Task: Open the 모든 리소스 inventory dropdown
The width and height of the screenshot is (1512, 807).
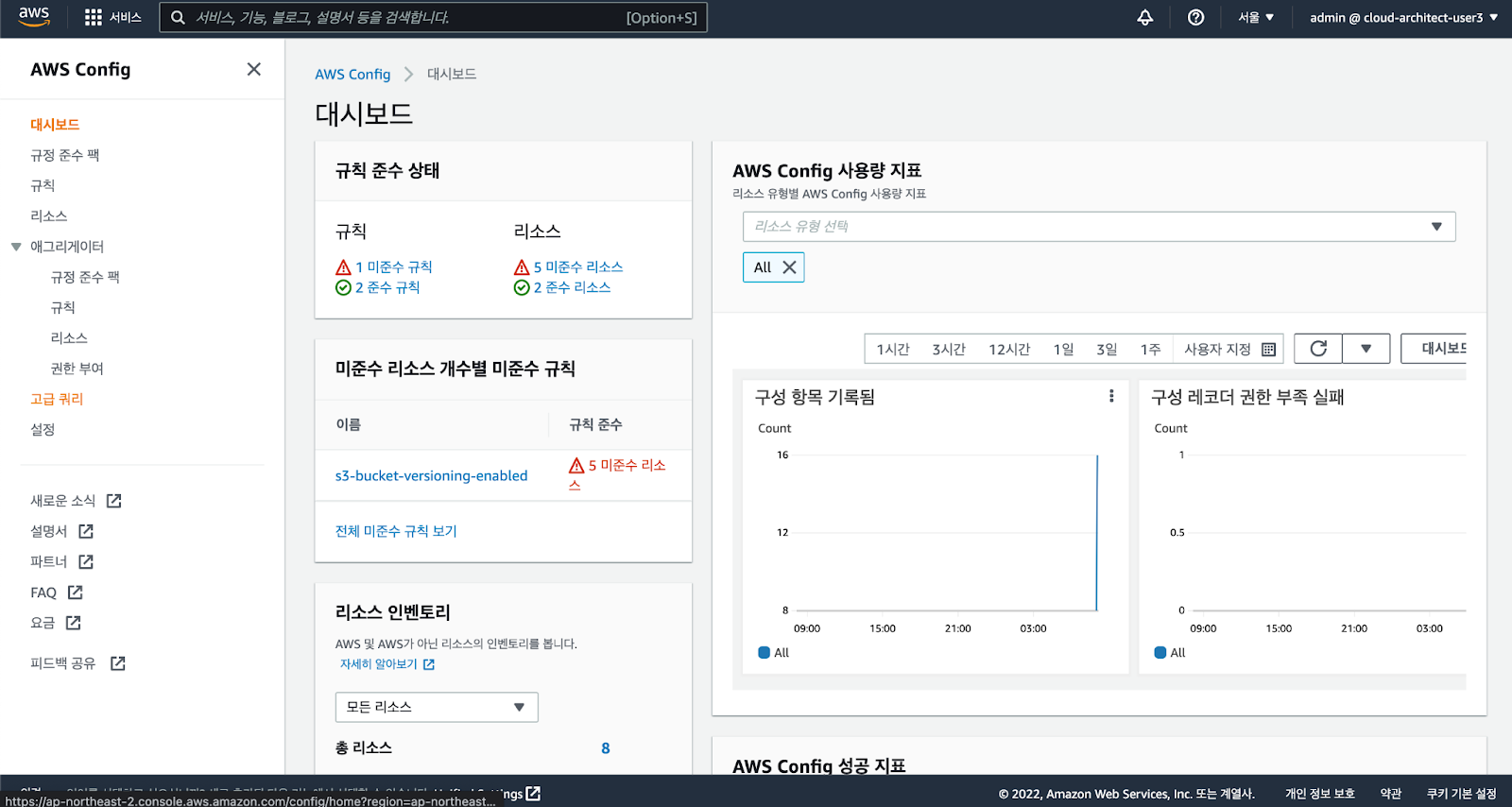Action: [437, 707]
